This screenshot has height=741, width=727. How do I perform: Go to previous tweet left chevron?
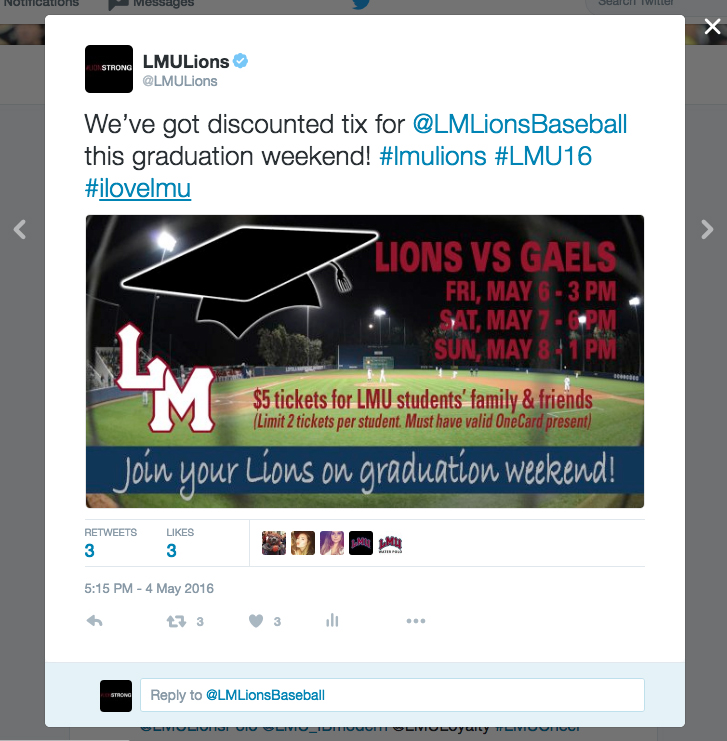tap(19, 230)
